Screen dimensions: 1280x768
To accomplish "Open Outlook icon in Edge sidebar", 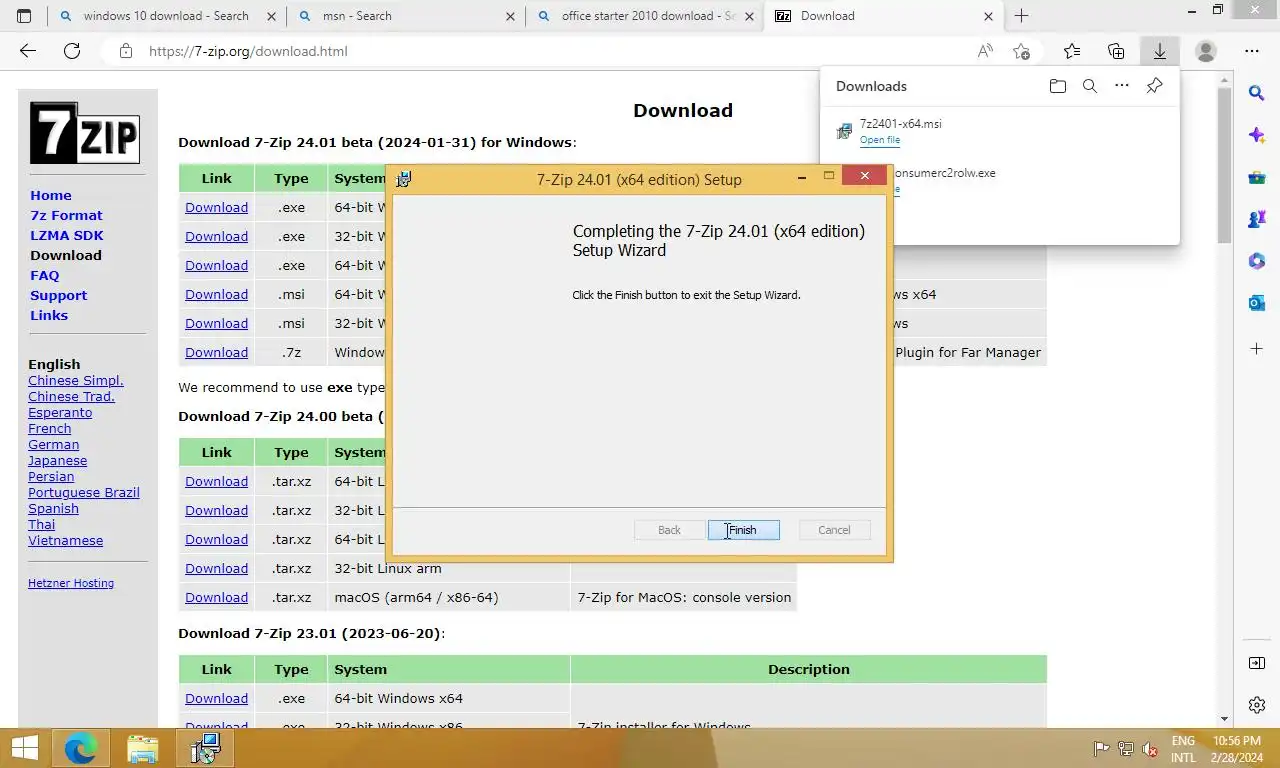I will pos(1257,303).
